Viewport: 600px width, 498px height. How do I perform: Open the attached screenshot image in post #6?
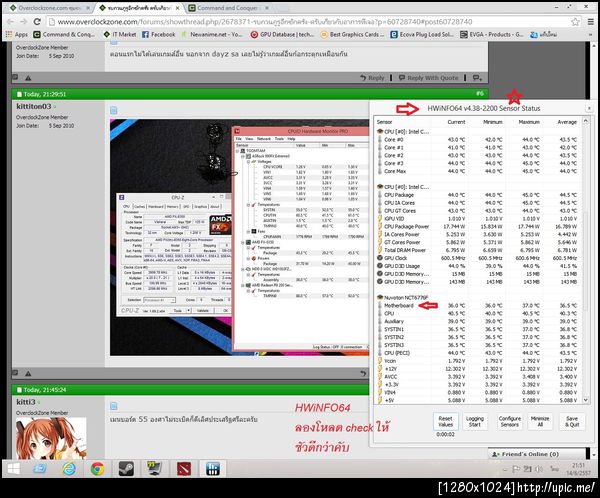click(x=240, y=237)
